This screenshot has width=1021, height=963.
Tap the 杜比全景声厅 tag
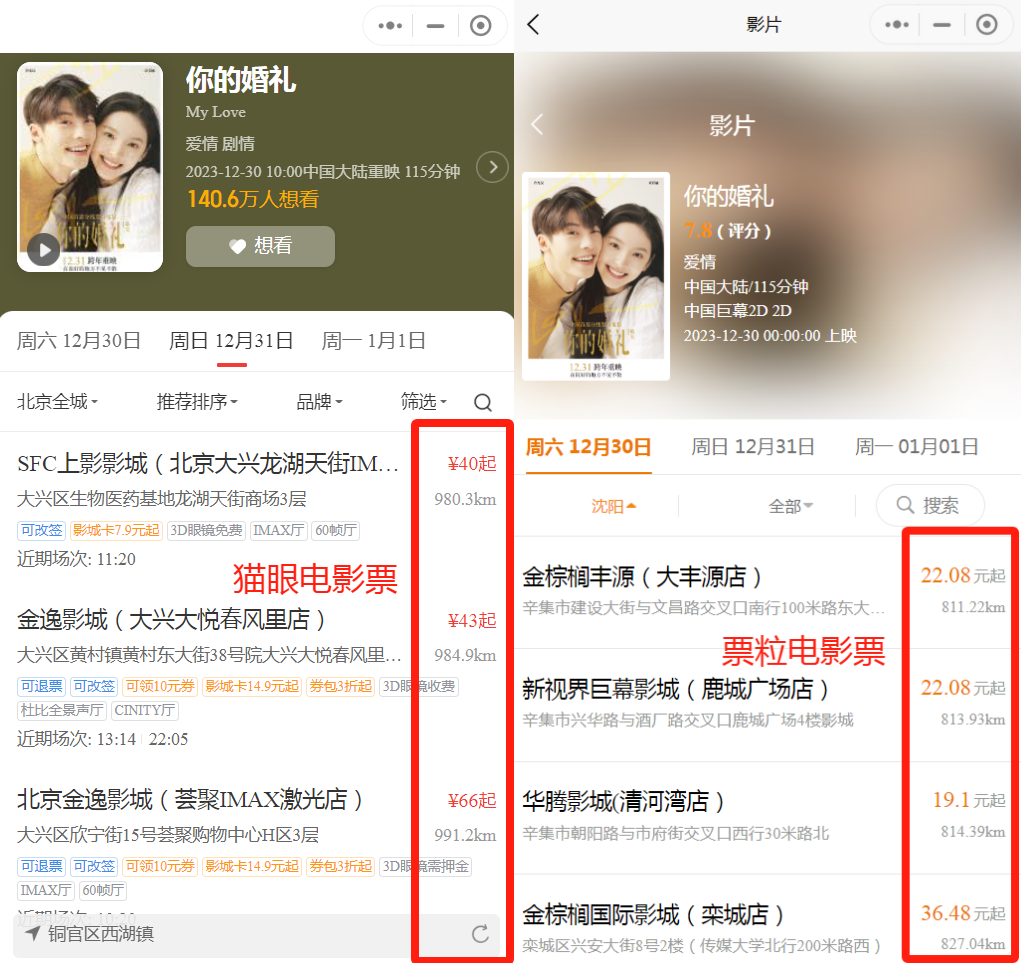tap(62, 710)
